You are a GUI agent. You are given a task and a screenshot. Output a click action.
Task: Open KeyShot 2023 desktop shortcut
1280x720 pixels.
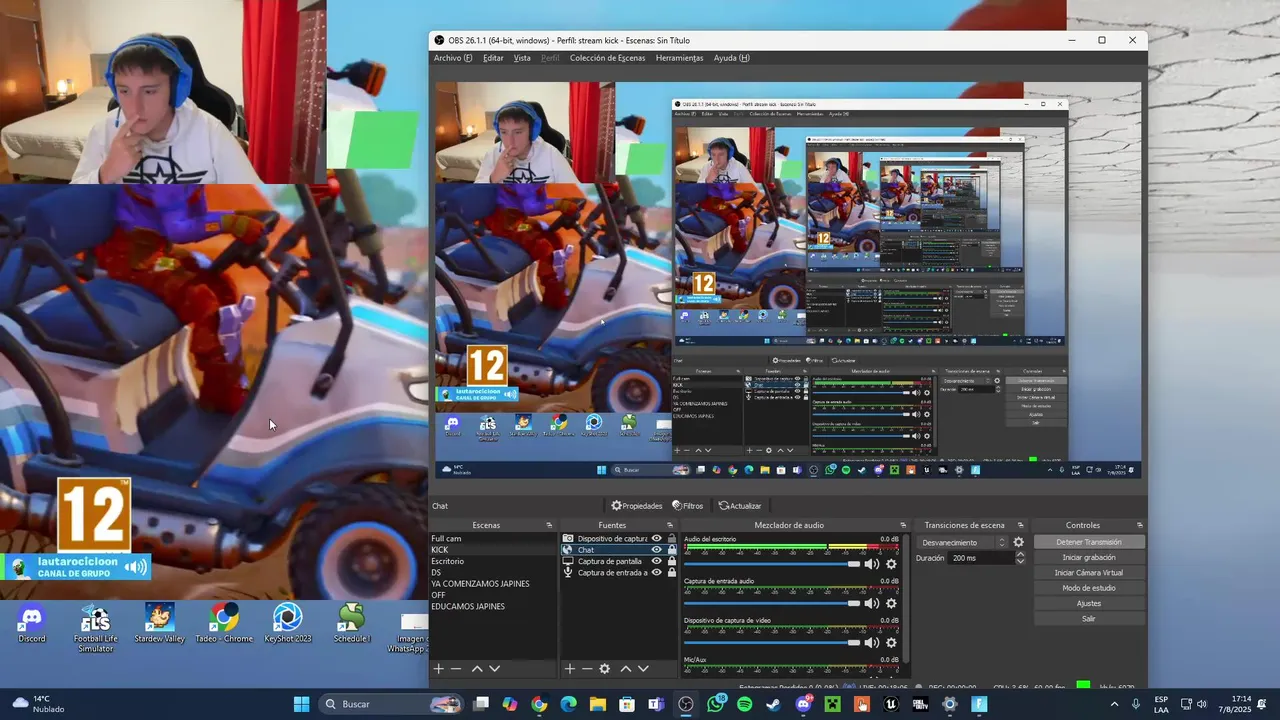[288, 625]
